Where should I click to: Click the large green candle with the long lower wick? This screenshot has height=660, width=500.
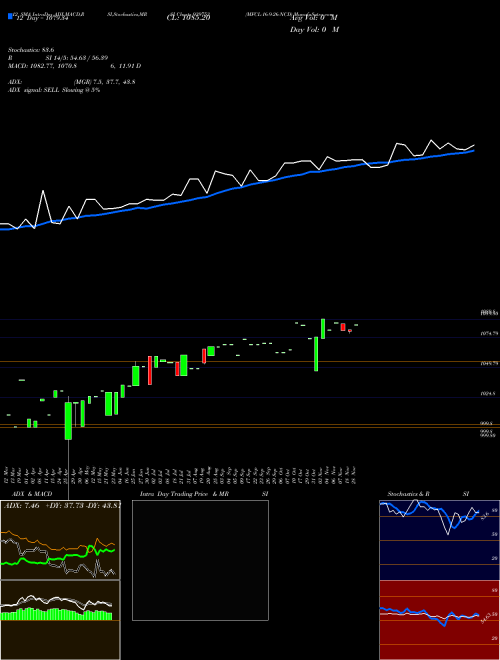(x=68, y=421)
